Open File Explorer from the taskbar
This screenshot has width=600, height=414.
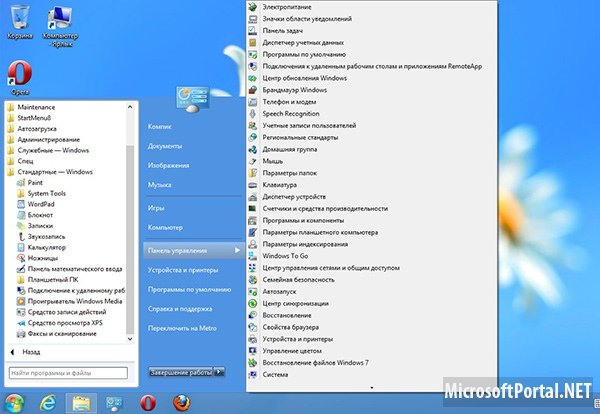81,403
